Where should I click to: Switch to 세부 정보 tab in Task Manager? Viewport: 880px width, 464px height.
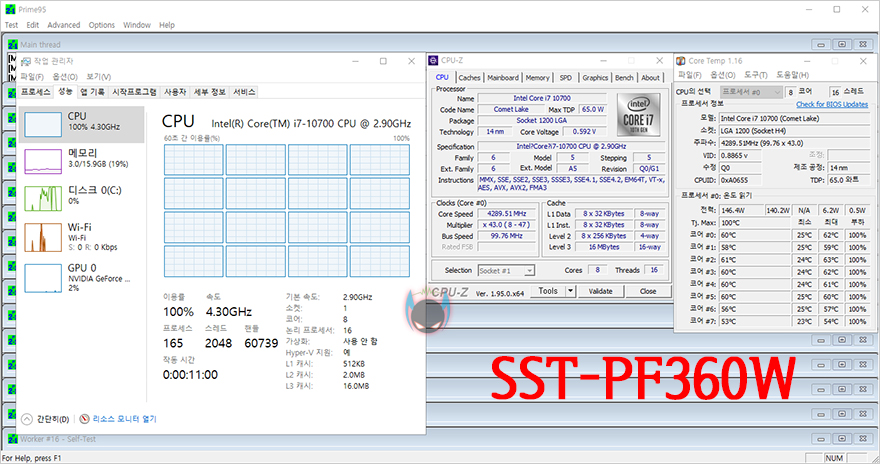(209, 92)
